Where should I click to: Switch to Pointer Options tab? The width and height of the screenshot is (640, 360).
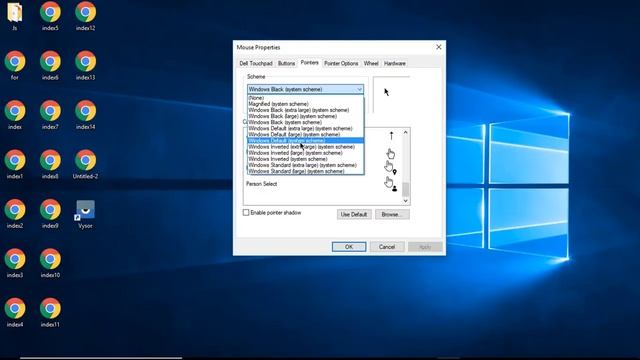(x=341, y=64)
